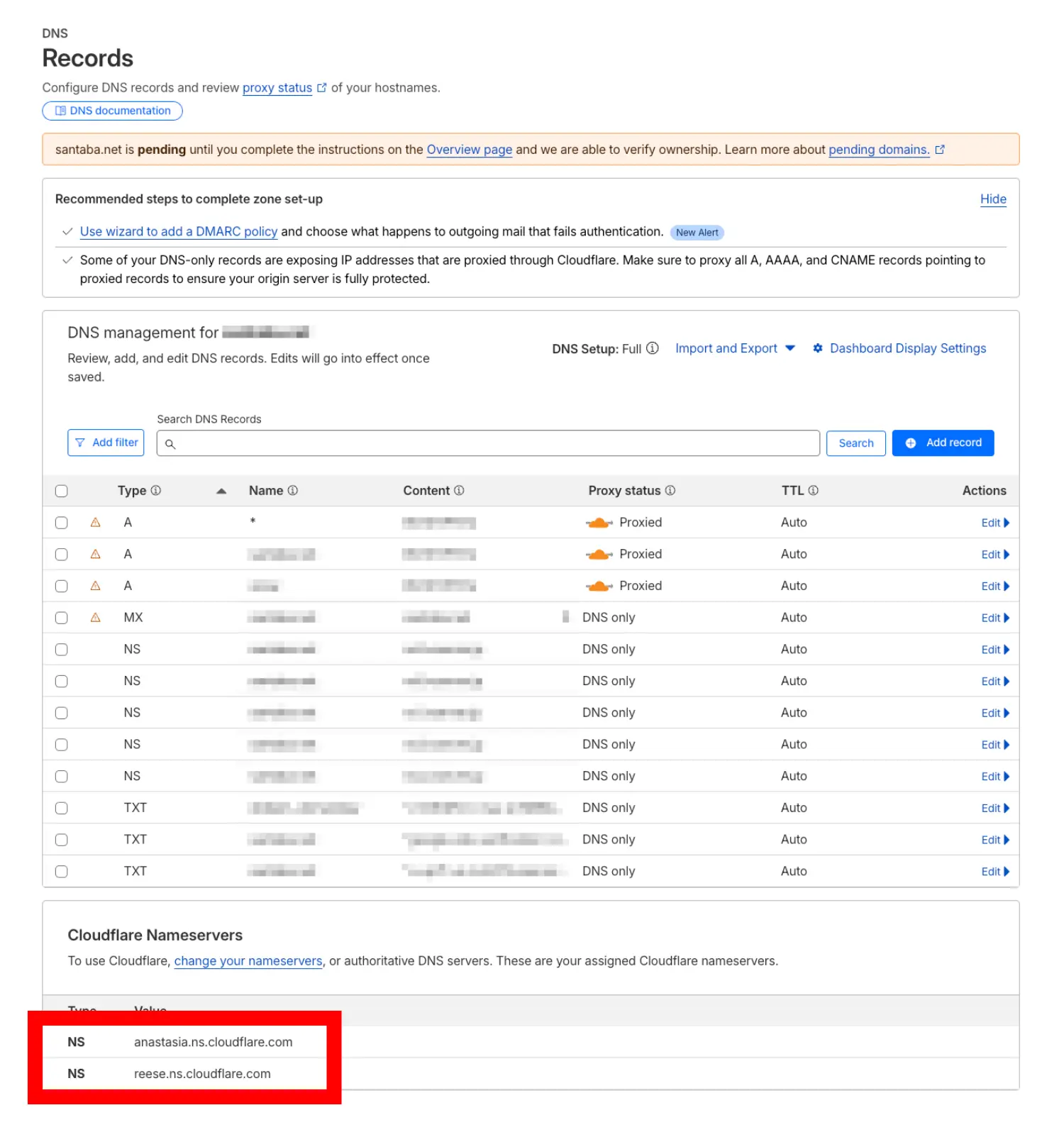Select the checkbox for the wildcard A record
The height and width of the screenshot is (1132, 1064).
pyautogui.click(x=62, y=523)
